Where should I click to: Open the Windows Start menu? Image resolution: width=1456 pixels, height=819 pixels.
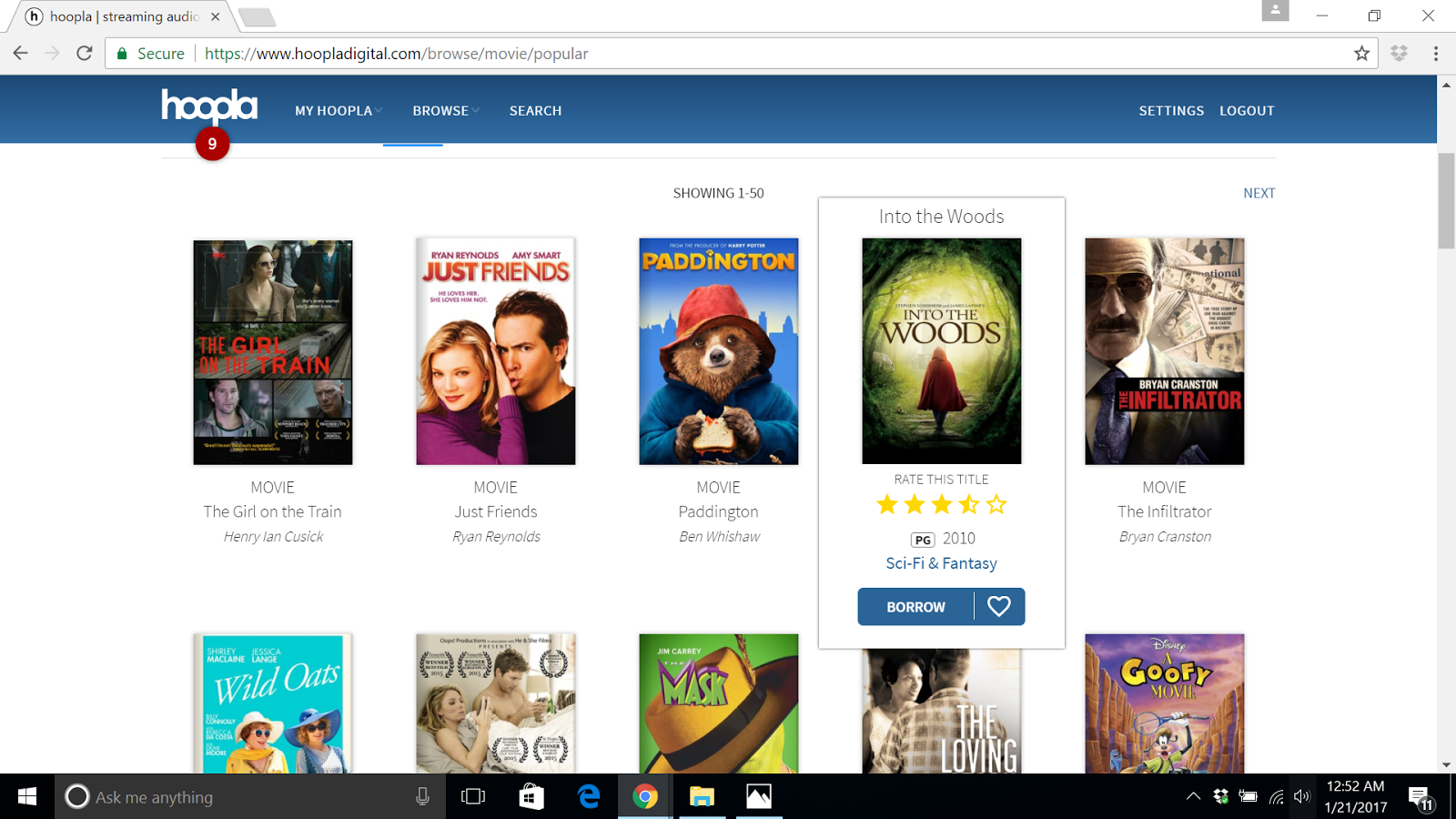tap(27, 797)
